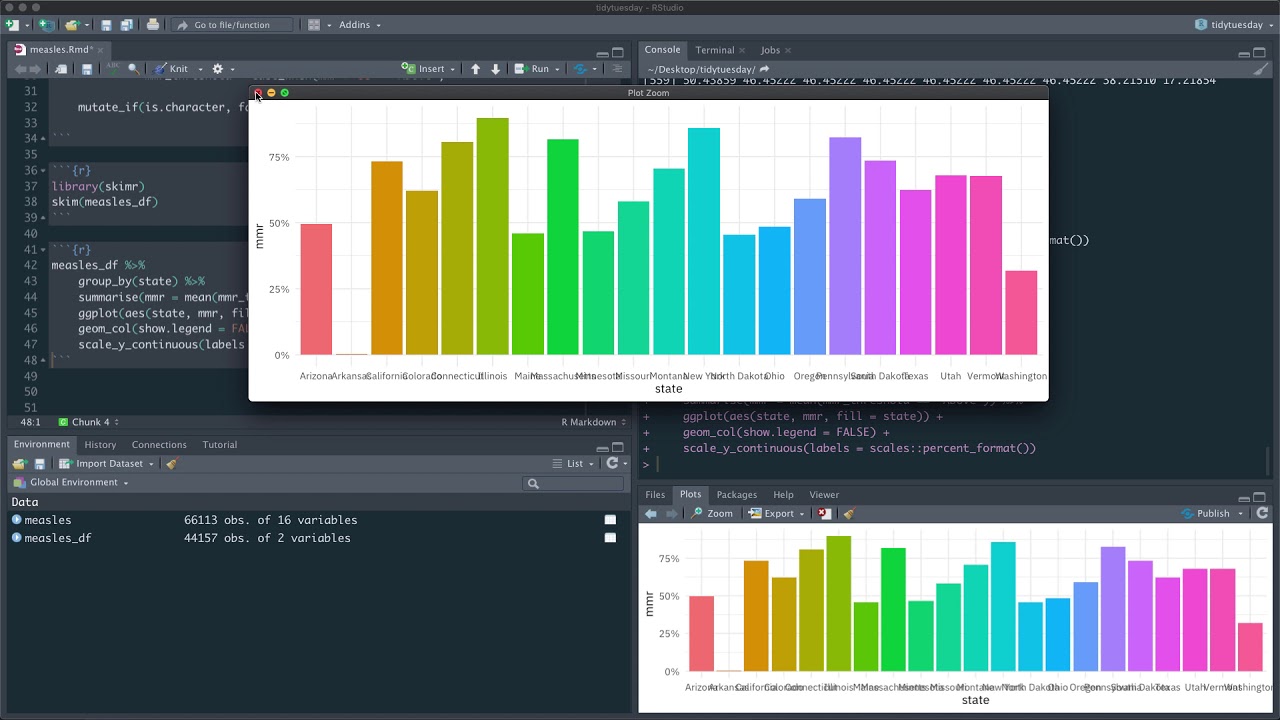Image resolution: width=1280 pixels, height=720 pixels.
Task: Switch to the Files tab
Action: (655, 495)
